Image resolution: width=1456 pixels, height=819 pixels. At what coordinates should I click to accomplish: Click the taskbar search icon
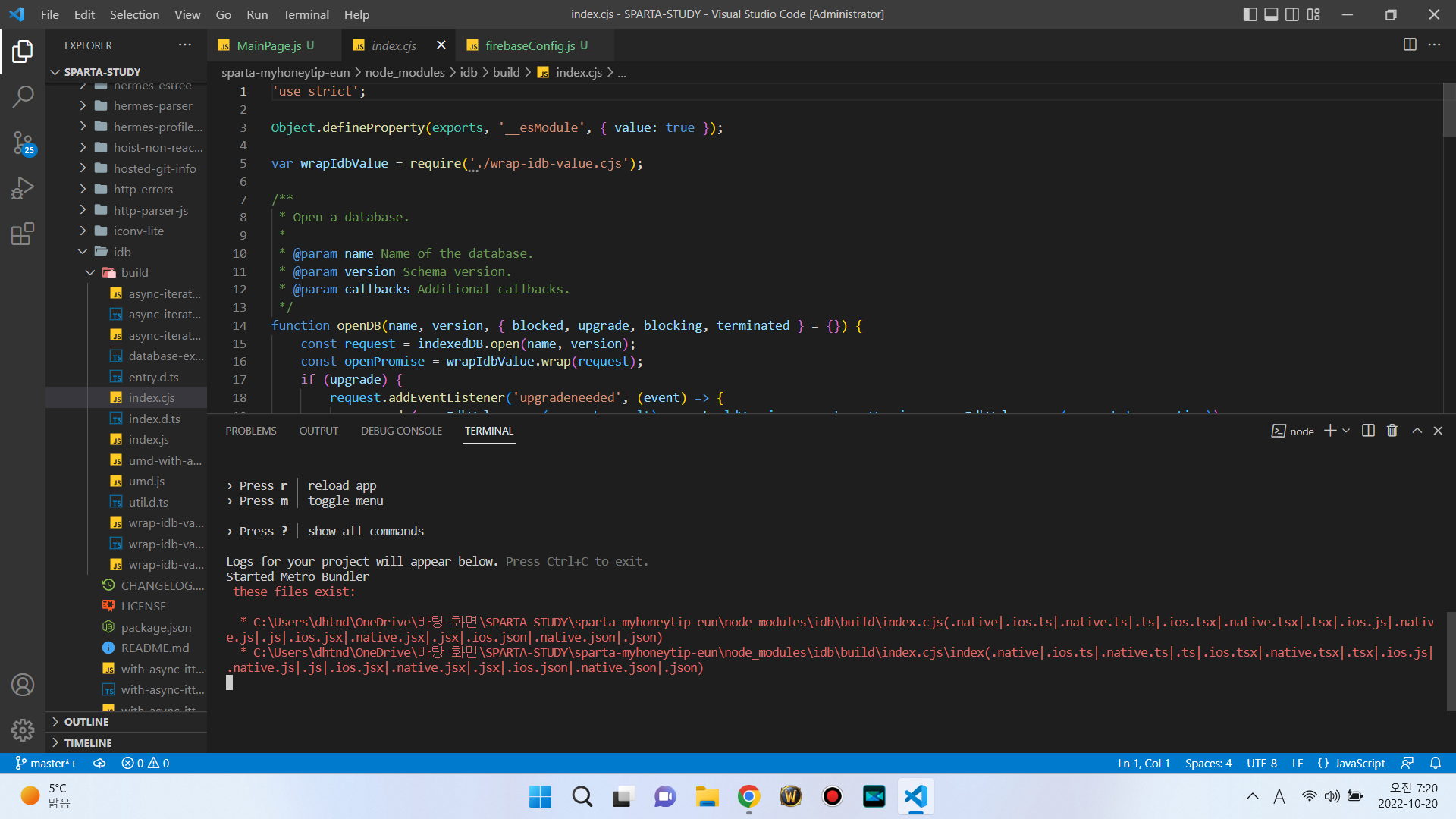(582, 796)
